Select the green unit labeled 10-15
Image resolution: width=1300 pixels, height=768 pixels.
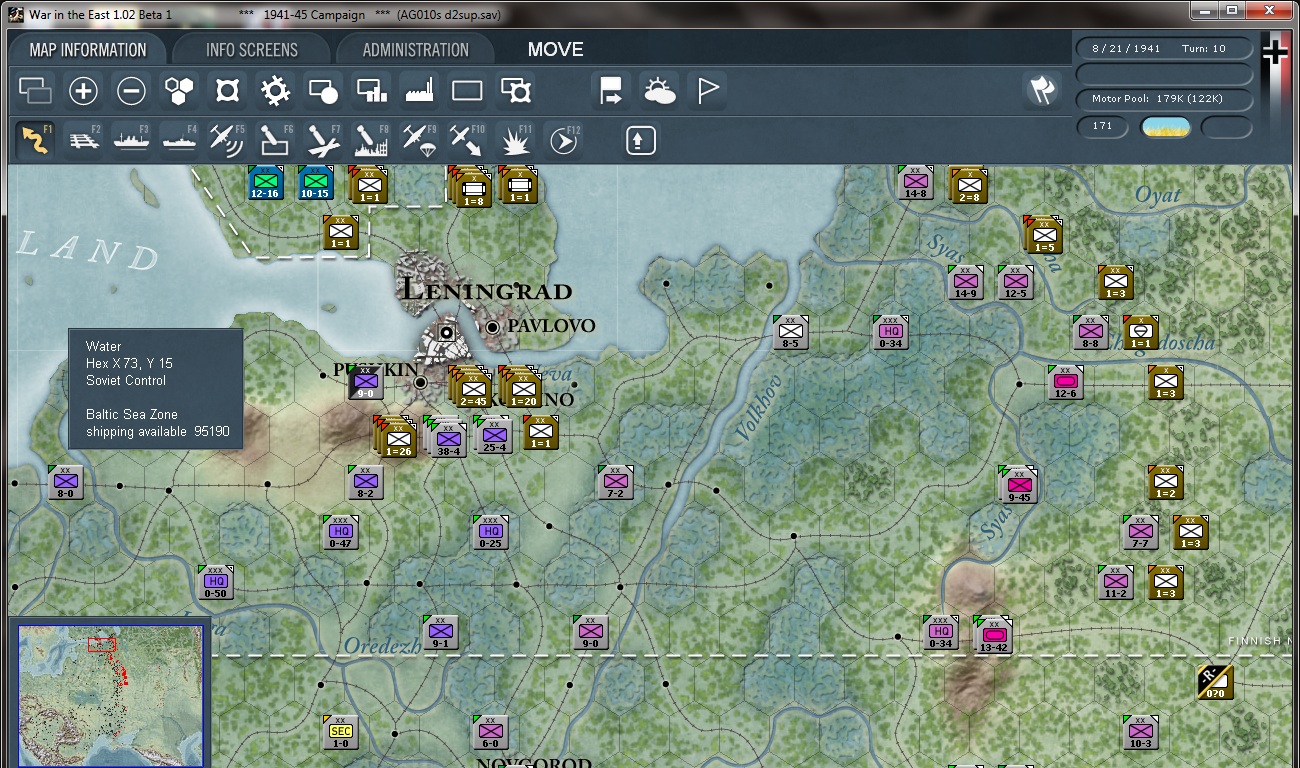[x=315, y=182]
